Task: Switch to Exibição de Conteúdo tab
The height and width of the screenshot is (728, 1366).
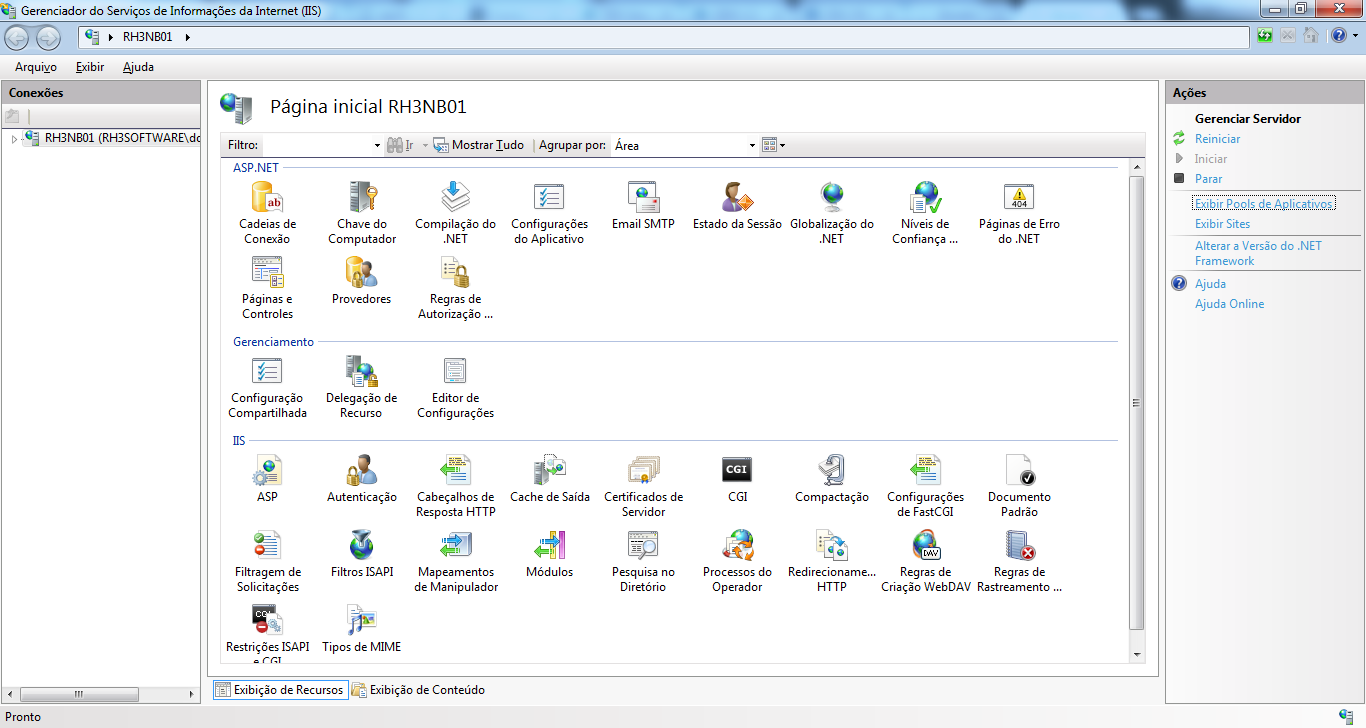Action: tap(418, 690)
